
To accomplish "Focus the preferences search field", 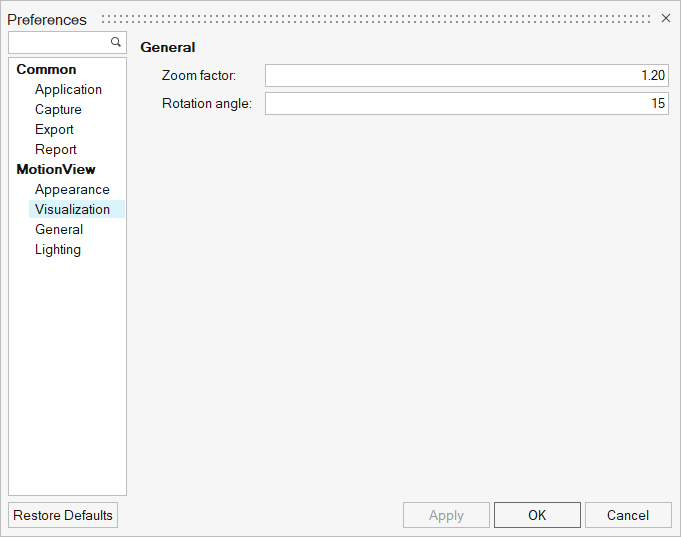I will [x=67, y=42].
